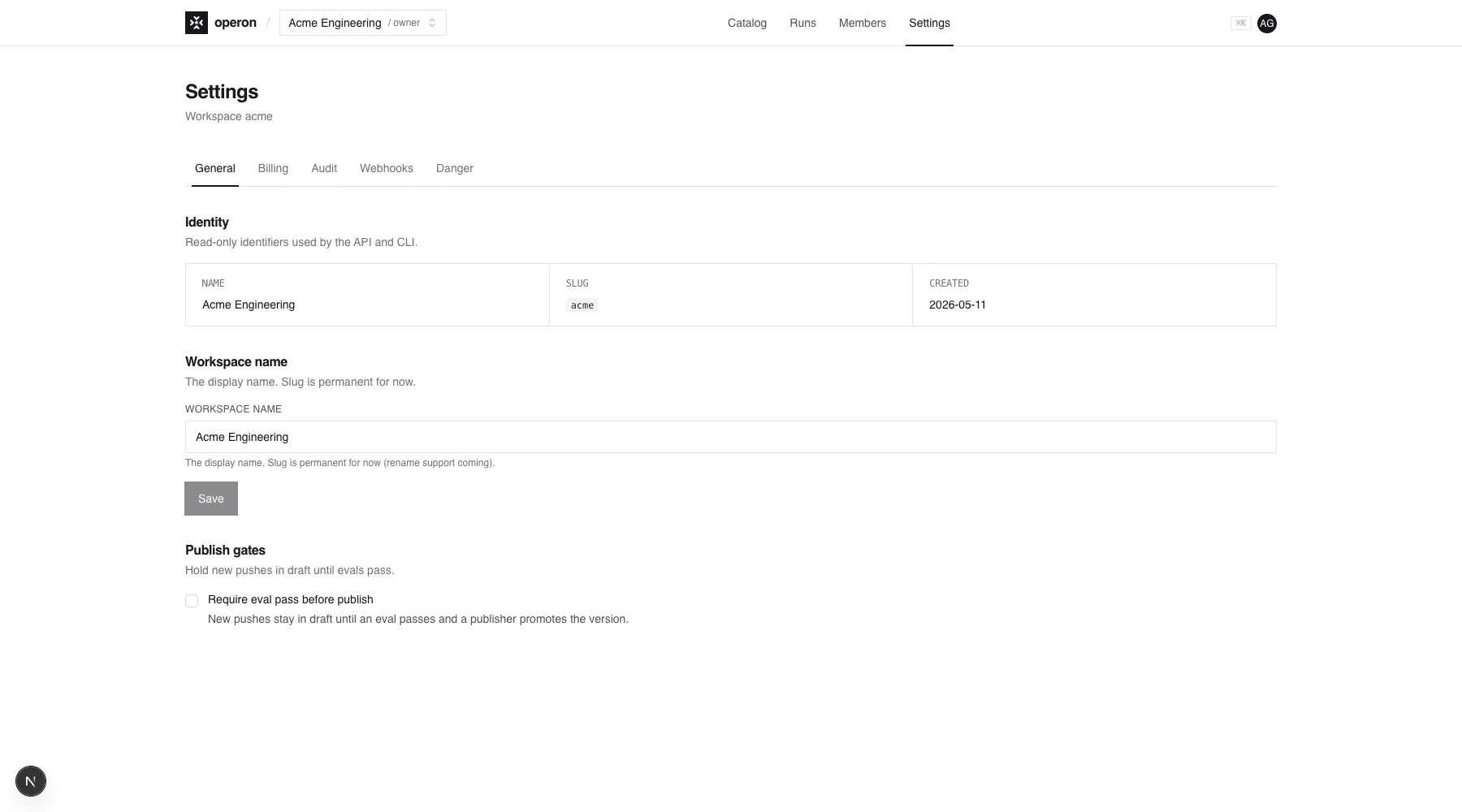Click the Acme Engineering name value in Identity

249,304
